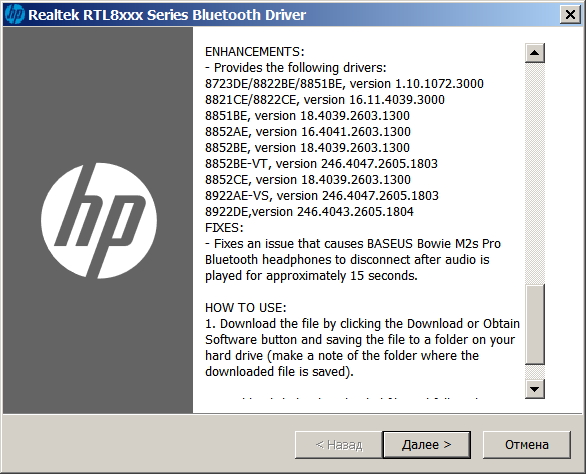Click the large HP logo on gray panel
586x474 pixels.
pyautogui.click(x=99, y=221)
